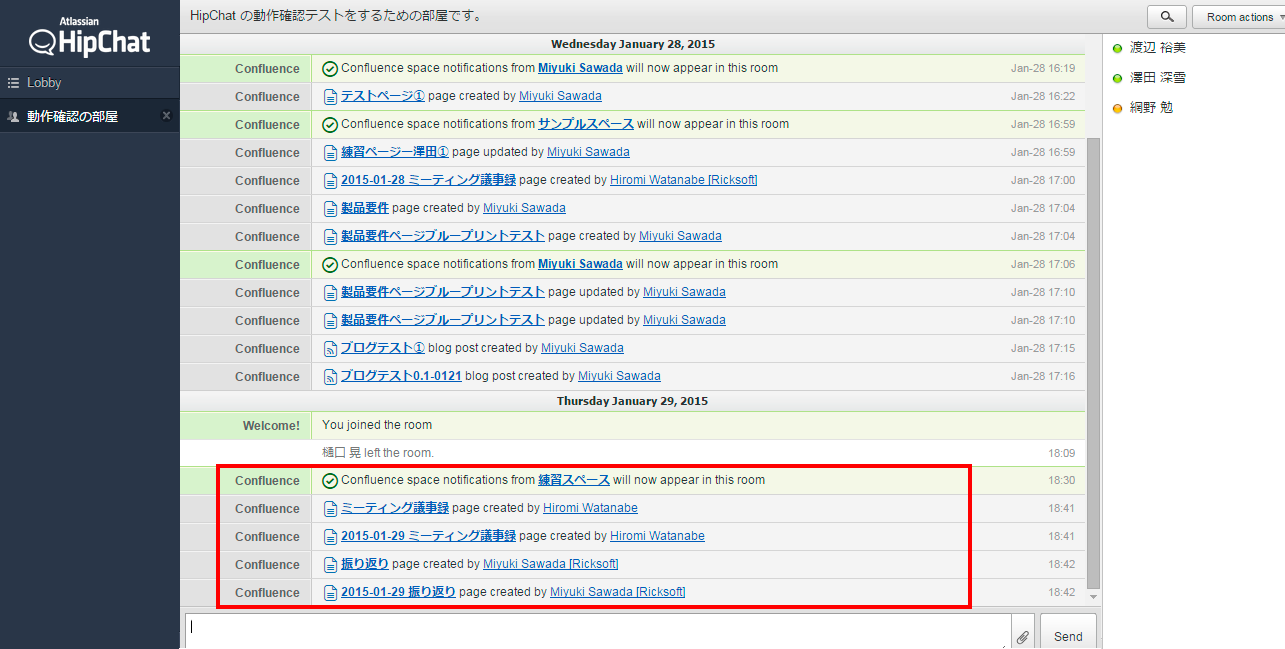Open the ブログテスト① blog post link
Screen dimensions: 1285x649
point(383,348)
